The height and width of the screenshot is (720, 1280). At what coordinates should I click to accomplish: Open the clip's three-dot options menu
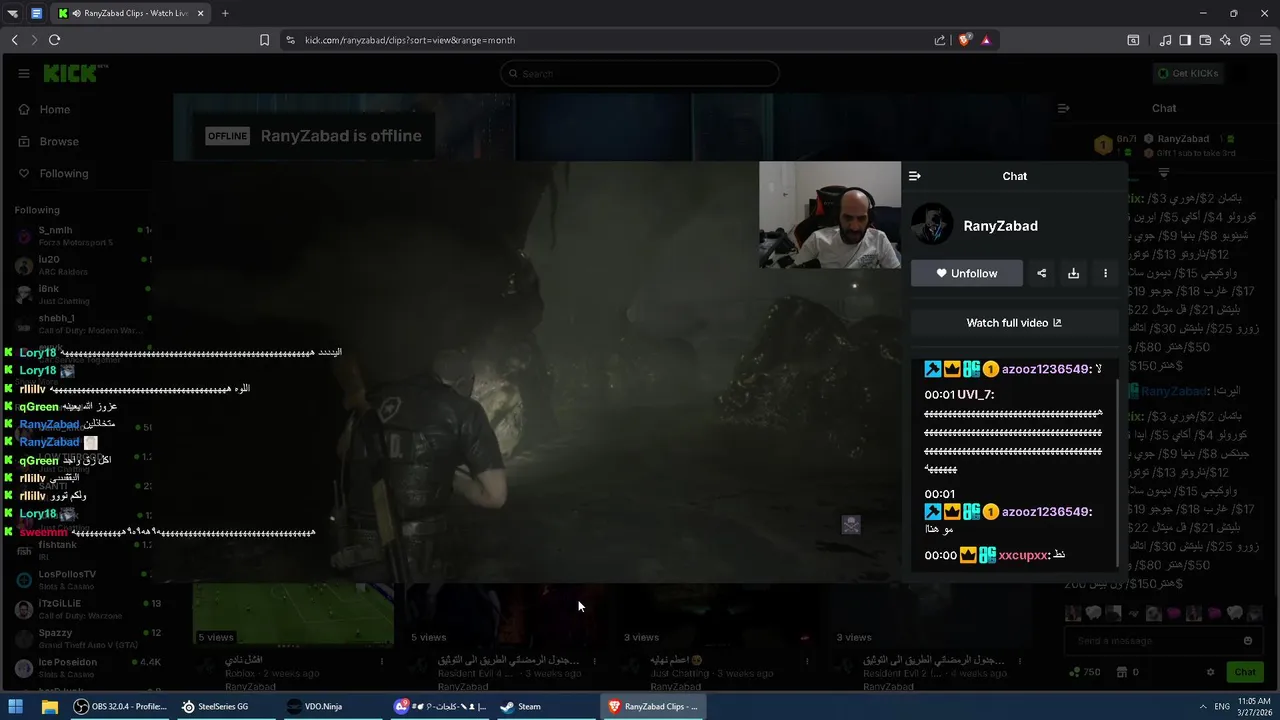tap(1105, 273)
